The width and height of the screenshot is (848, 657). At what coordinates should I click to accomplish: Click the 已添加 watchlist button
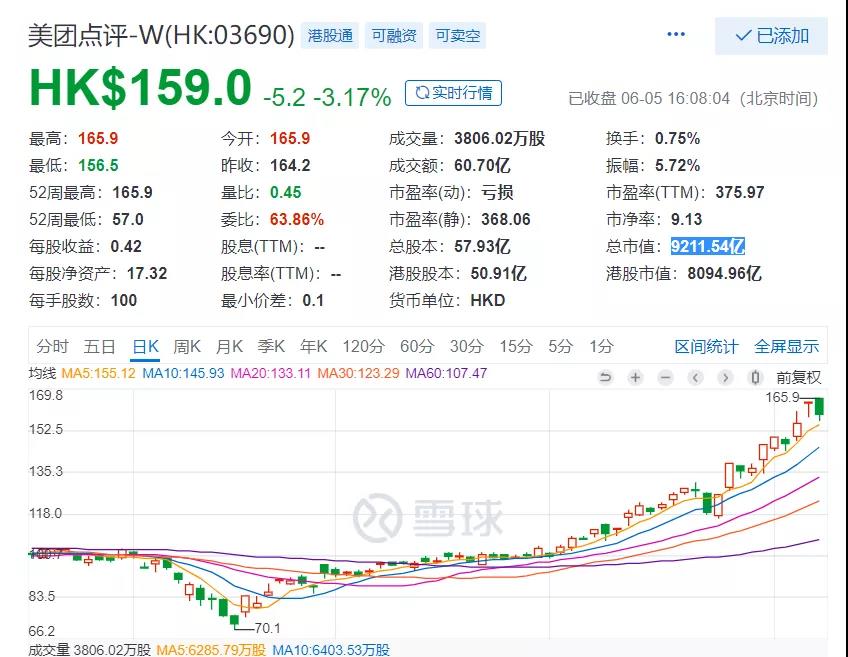(x=771, y=36)
